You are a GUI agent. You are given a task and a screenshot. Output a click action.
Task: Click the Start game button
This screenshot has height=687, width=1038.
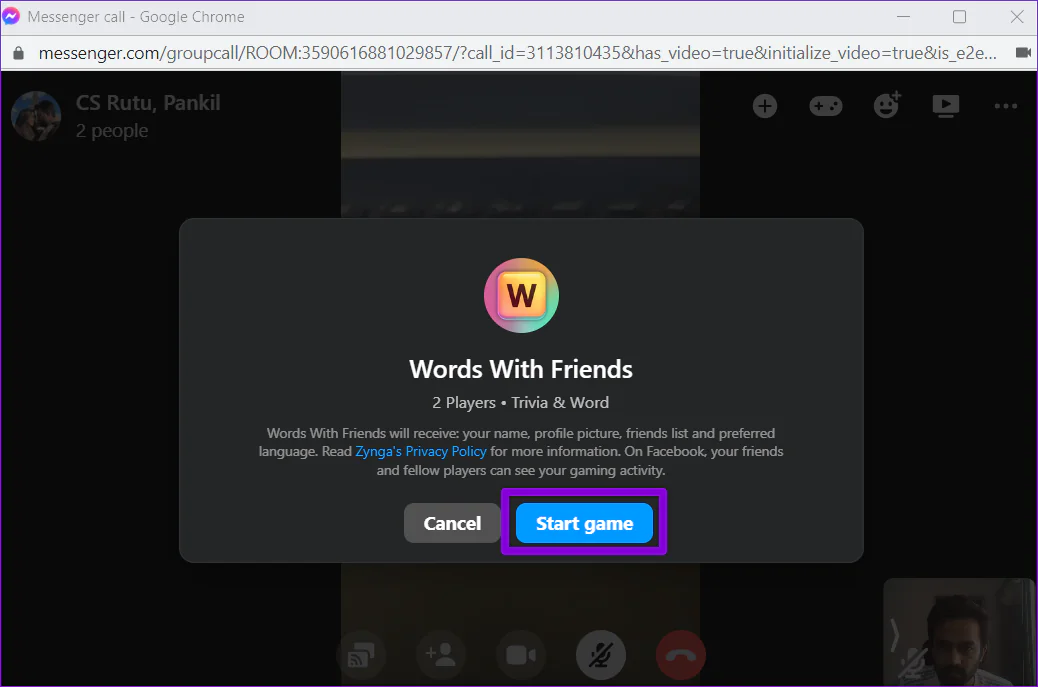[583, 522]
